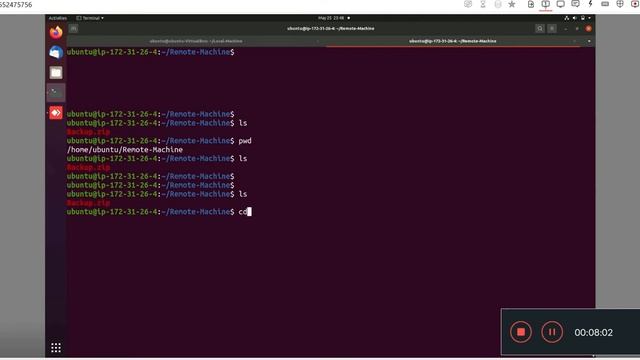Switch to the Local-Machine terminal tab
This screenshot has height=360, width=640.
coord(196,41)
